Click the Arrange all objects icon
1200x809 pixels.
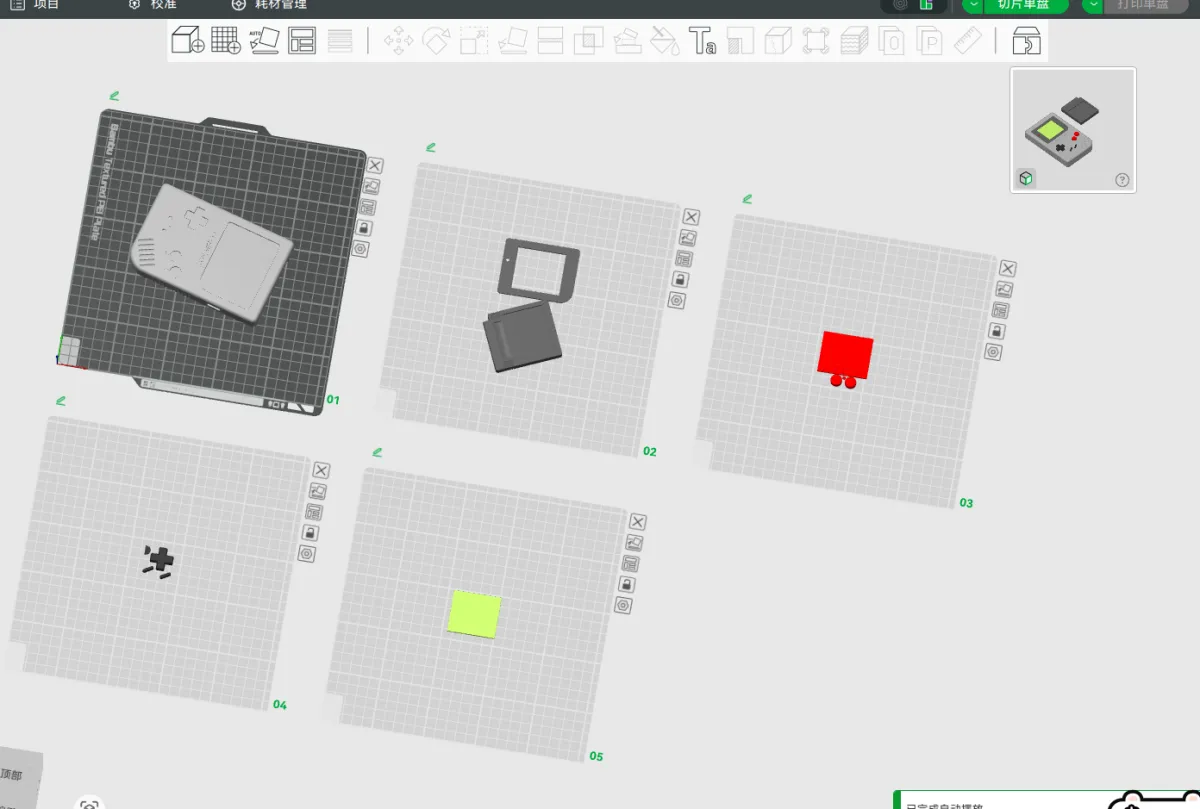coord(302,41)
